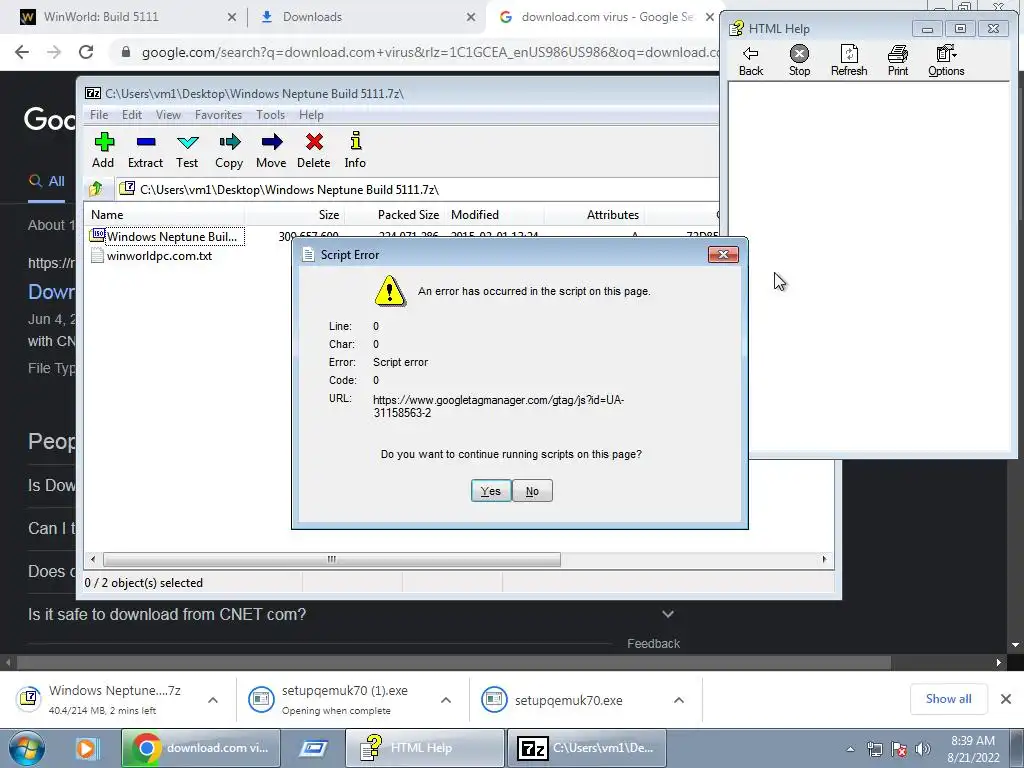Click the Chrome forward arrow

pyautogui.click(x=54, y=52)
